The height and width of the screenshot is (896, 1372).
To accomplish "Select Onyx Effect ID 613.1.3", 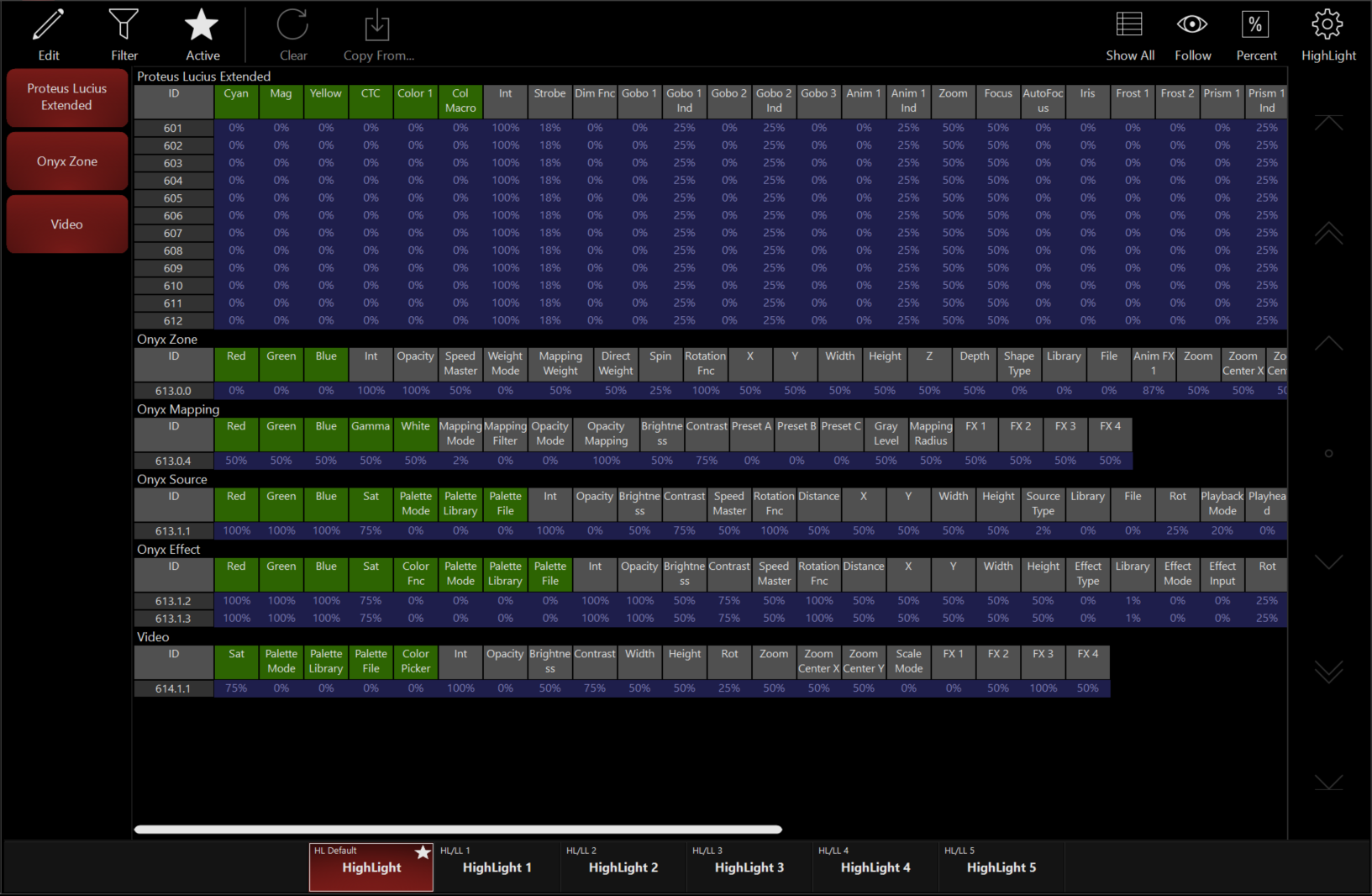I will (x=173, y=619).
